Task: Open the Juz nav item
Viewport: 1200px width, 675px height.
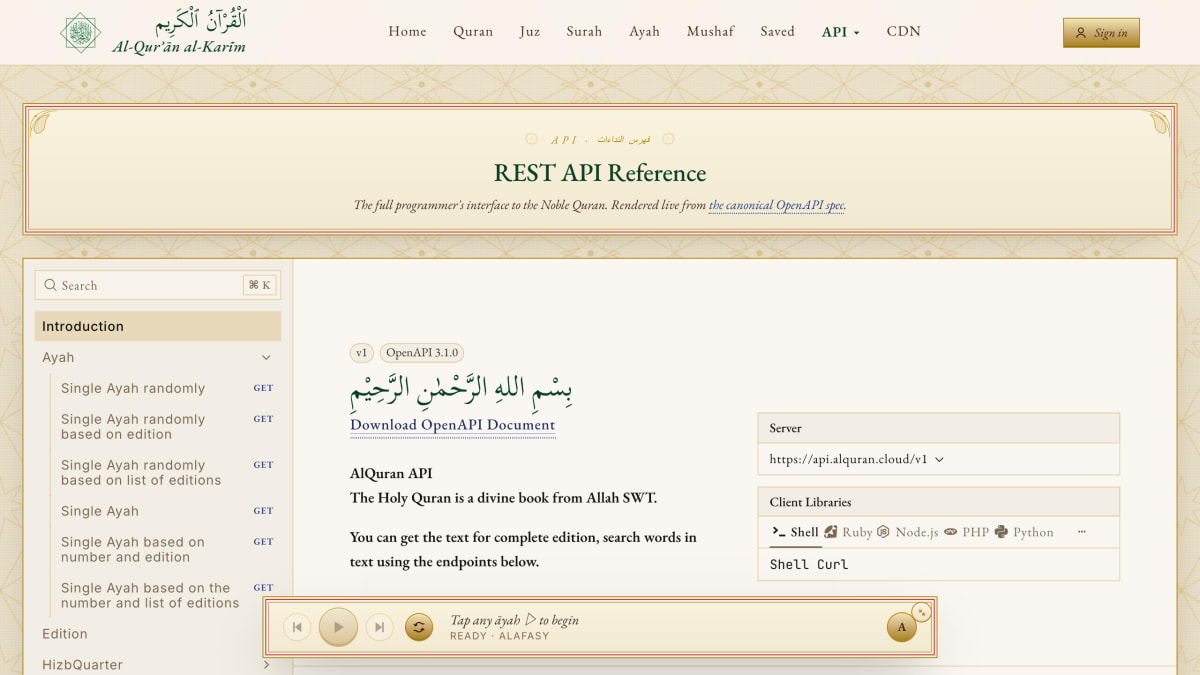Action: click(530, 32)
